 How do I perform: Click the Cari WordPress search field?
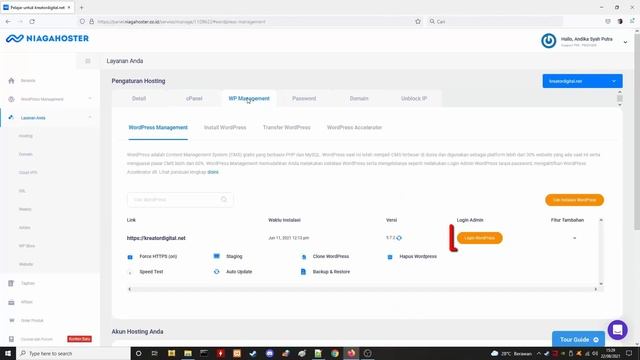(x=180, y=200)
